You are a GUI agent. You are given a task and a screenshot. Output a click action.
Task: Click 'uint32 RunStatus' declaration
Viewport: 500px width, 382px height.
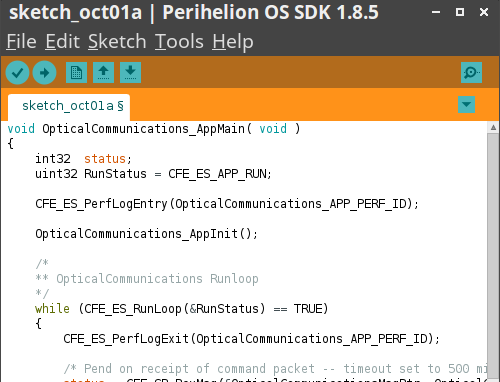[x=91, y=174]
